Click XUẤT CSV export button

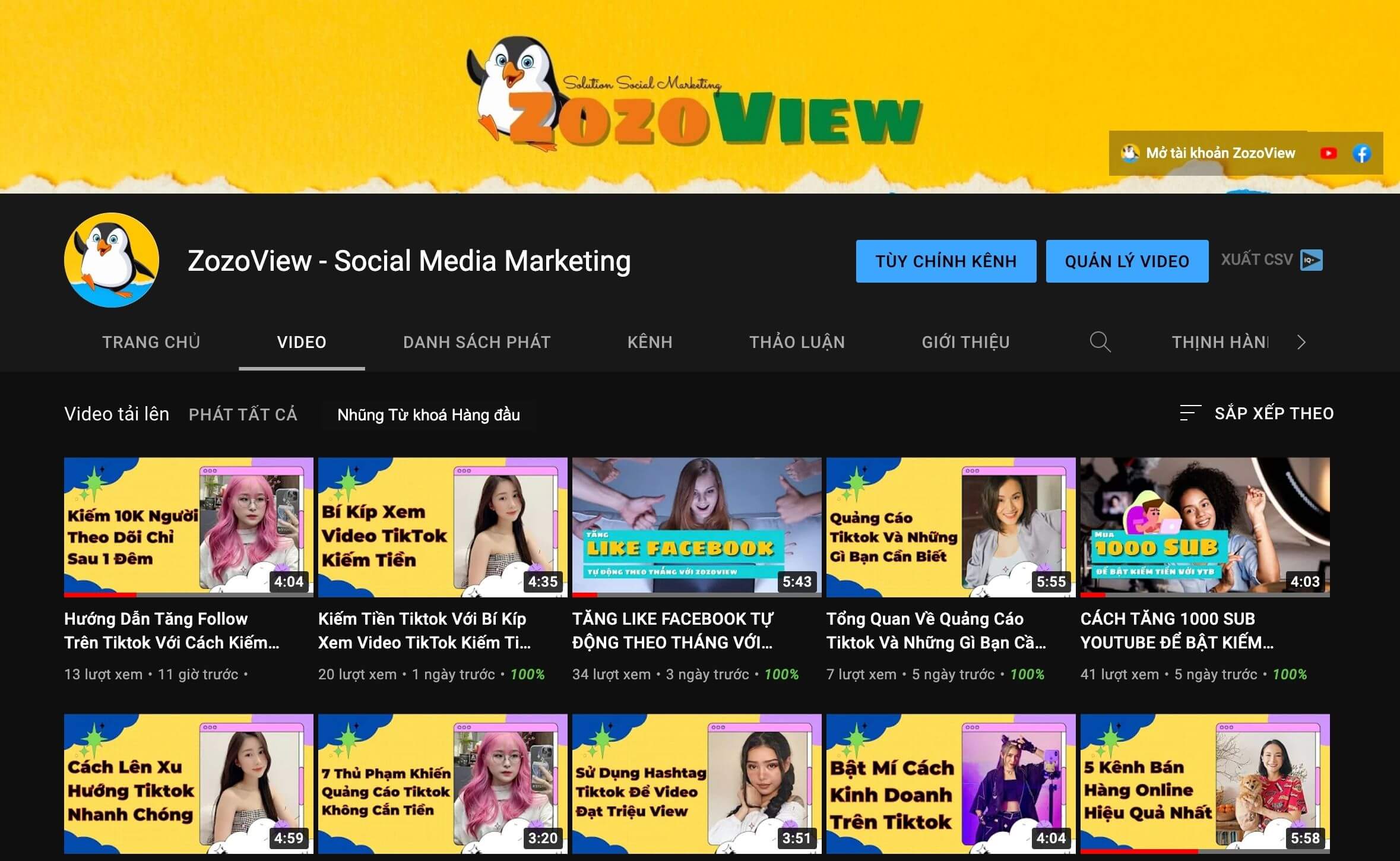coord(1271,260)
